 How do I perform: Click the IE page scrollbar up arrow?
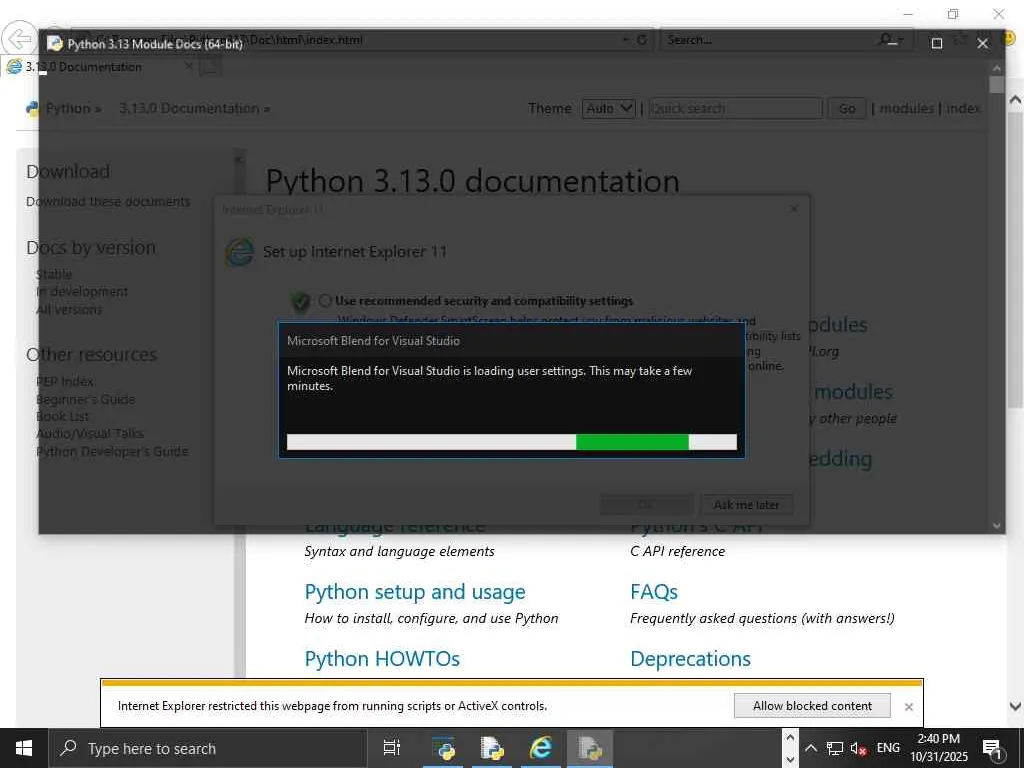click(x=1015, y=100)
